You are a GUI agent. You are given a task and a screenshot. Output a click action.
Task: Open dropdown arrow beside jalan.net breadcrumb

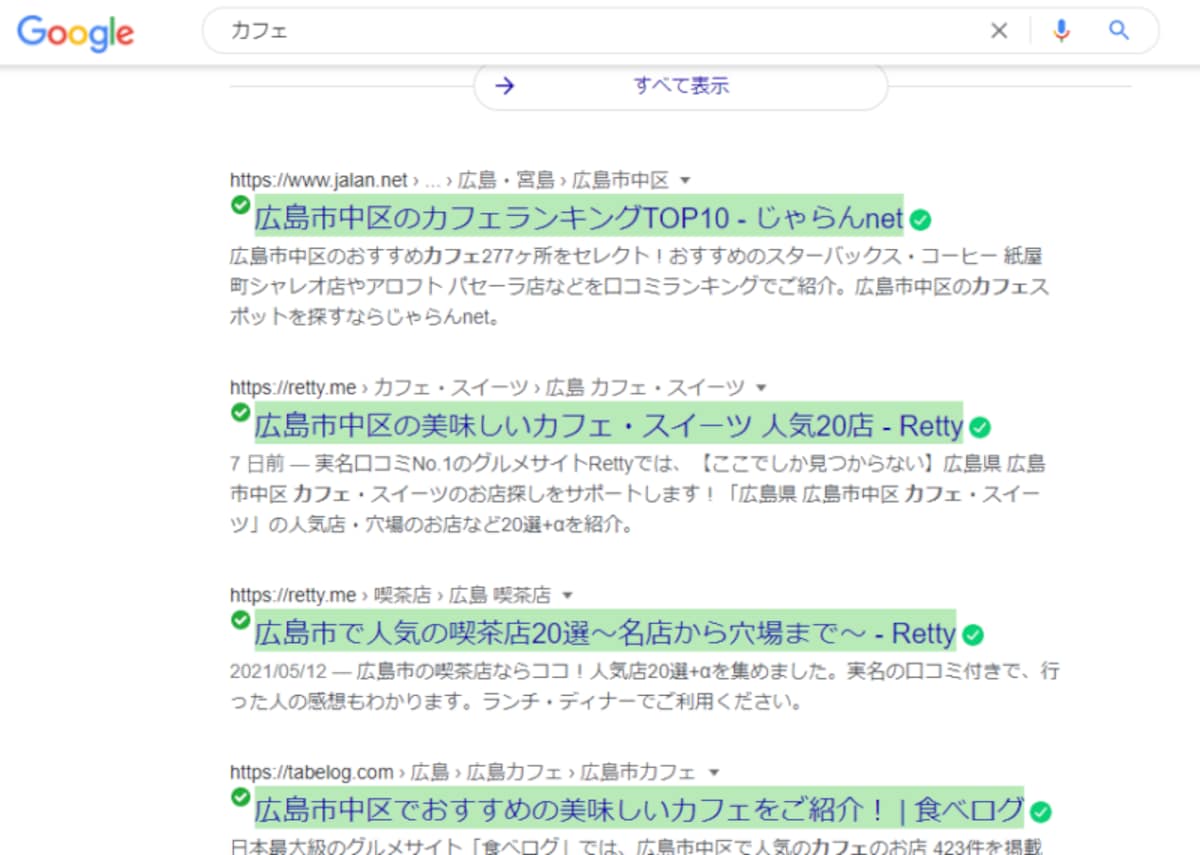(x=685, y=181)
